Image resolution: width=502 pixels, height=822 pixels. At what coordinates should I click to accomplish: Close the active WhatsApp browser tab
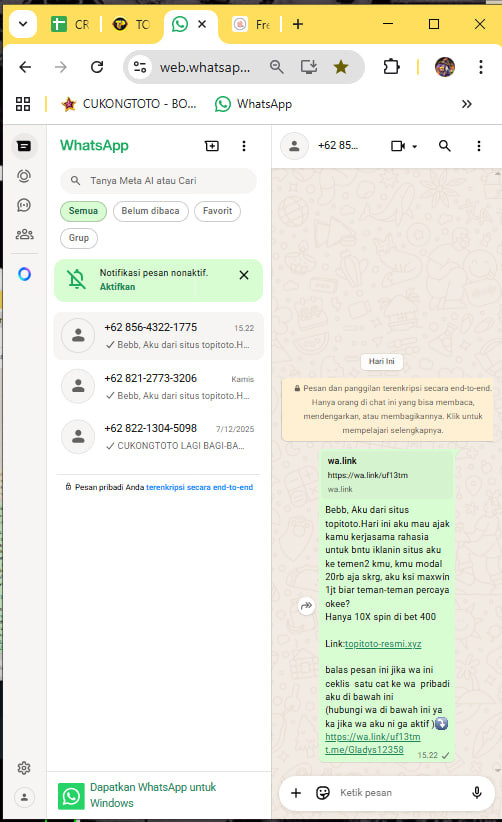click(x=202, y=24)
